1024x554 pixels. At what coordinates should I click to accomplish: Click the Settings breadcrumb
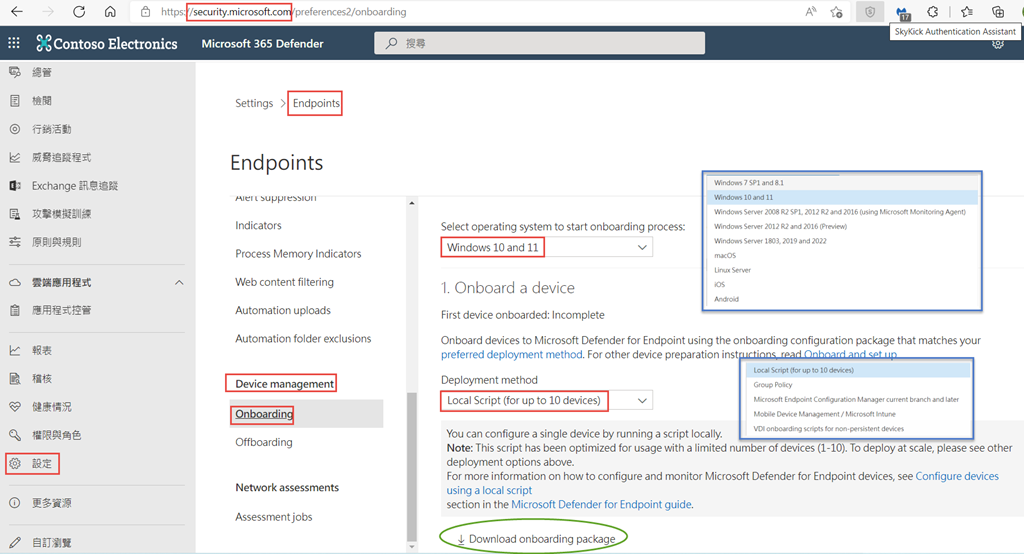click(254, 103)
